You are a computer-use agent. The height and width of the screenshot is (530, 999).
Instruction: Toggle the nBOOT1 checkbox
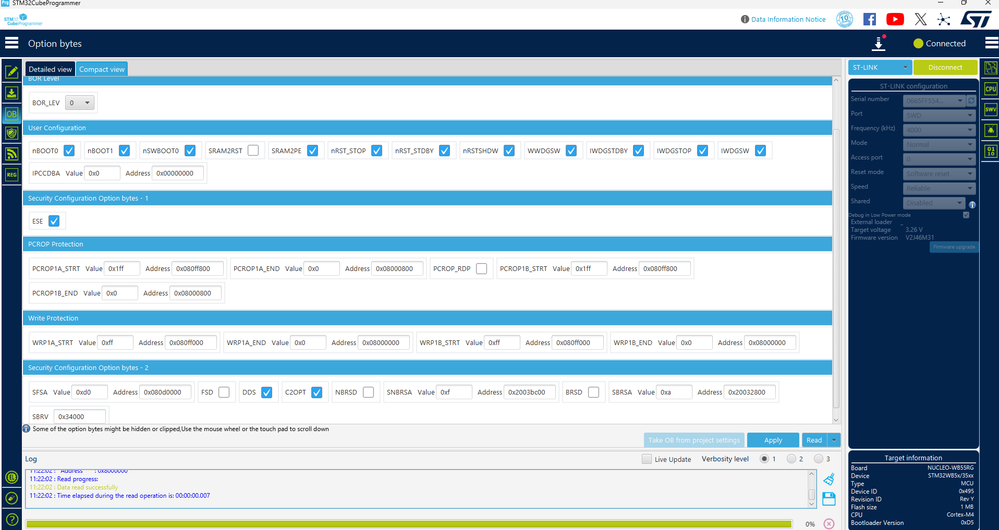click(x=124, y=150)
